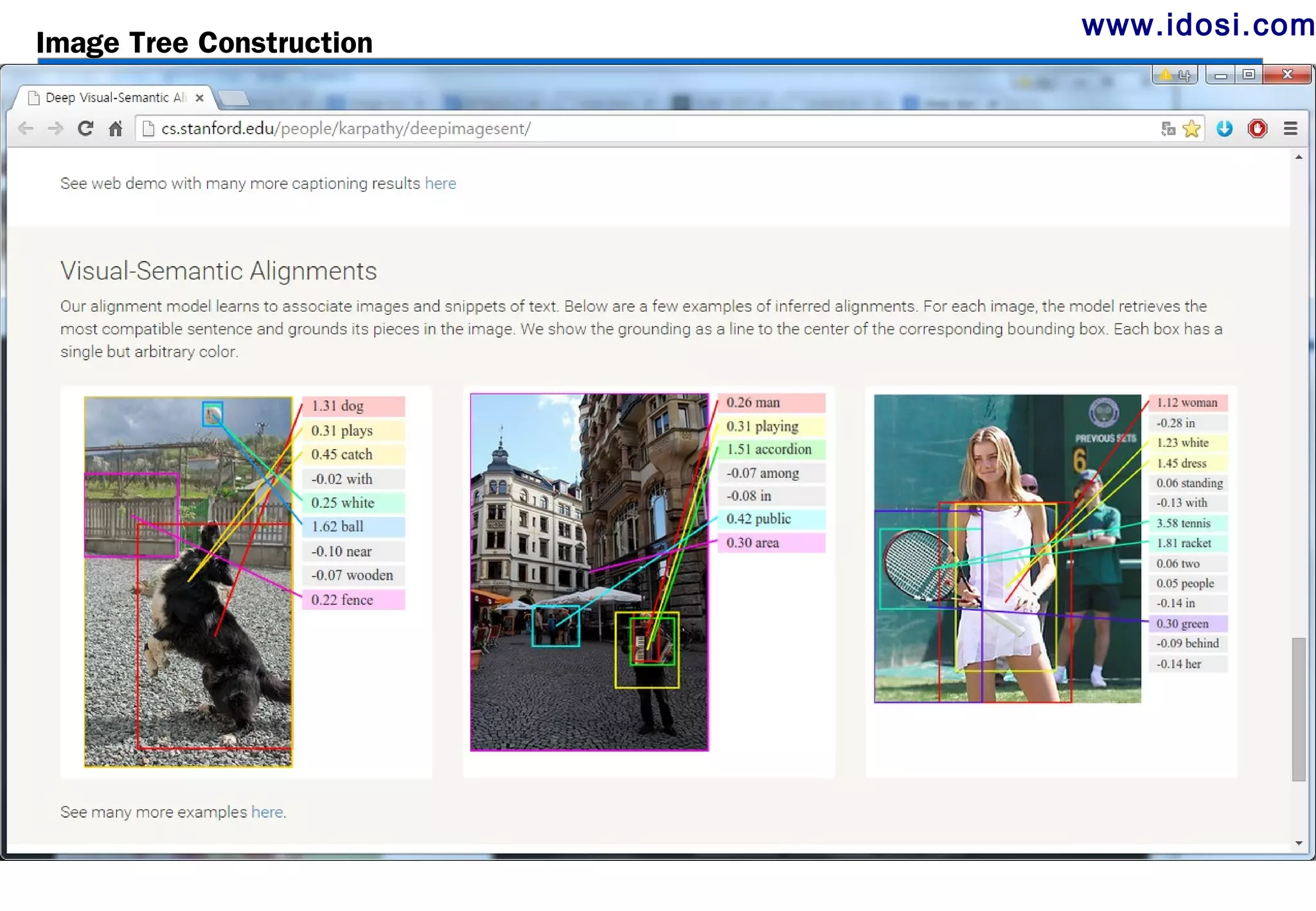Click the red adblock extension icon
Screen dimensions: 1316x911
(1258, 129)
